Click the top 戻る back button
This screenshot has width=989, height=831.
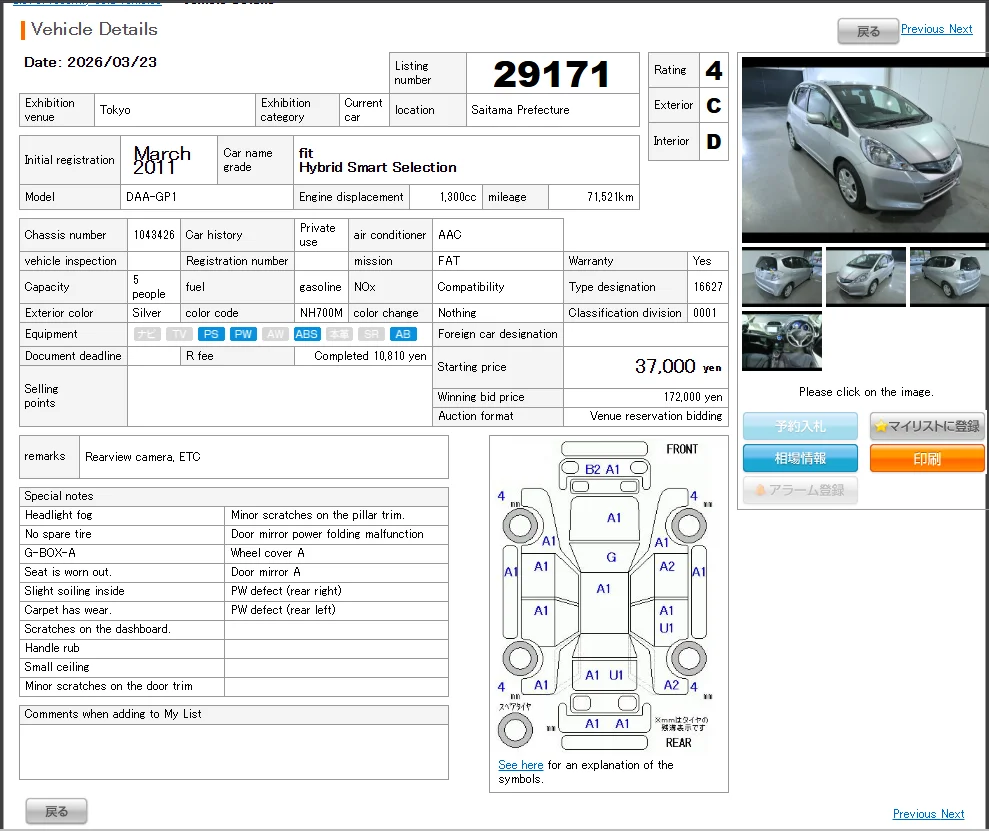[x=868, y=31]
